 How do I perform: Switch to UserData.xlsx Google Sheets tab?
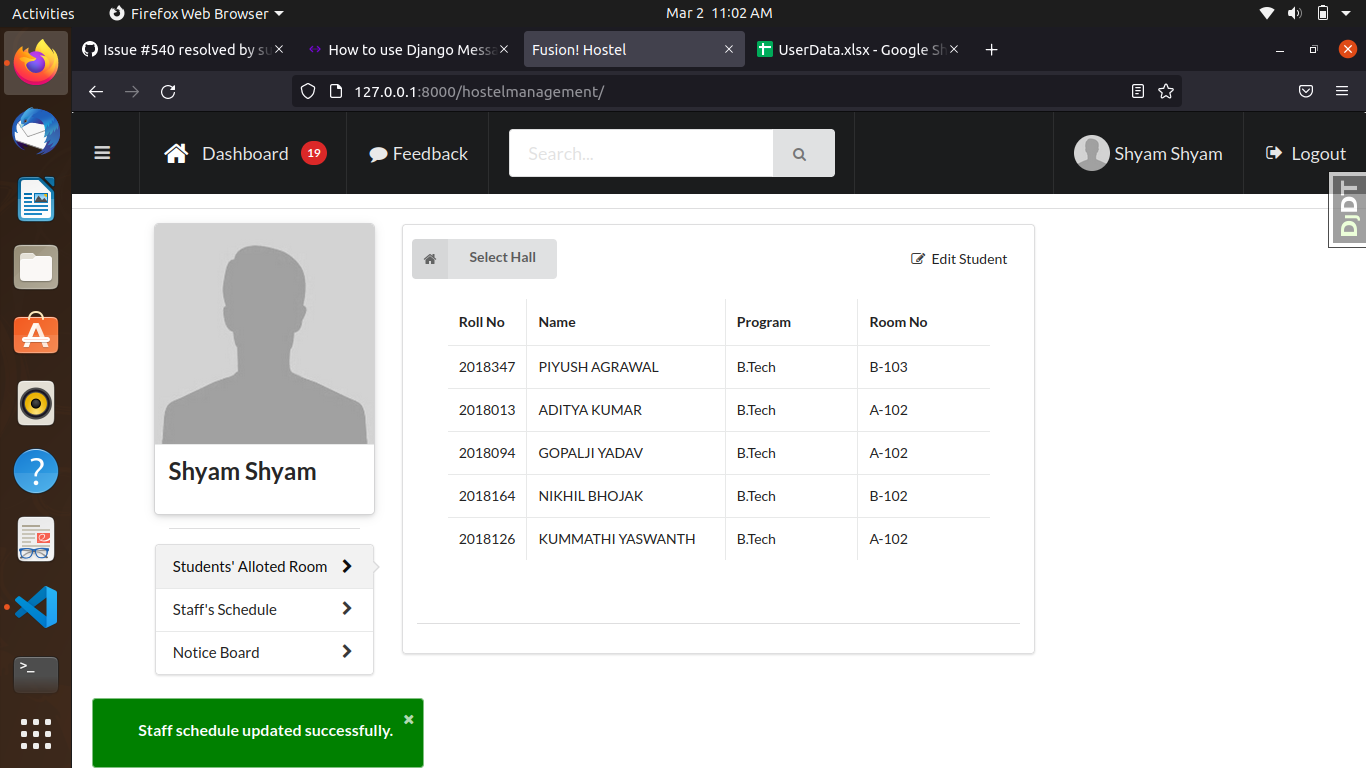857,49
